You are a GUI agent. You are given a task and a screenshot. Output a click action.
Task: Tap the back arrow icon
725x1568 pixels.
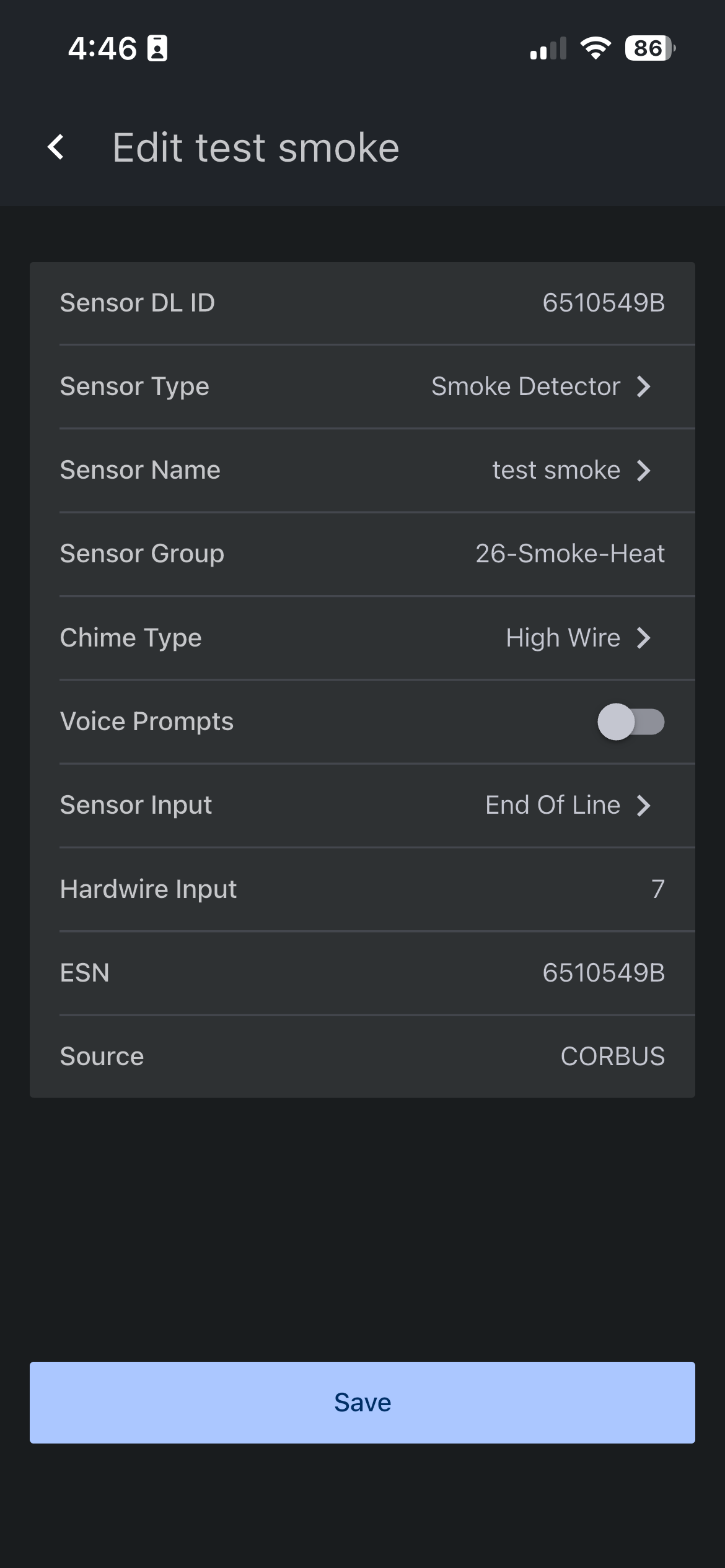tap(56, 147)
